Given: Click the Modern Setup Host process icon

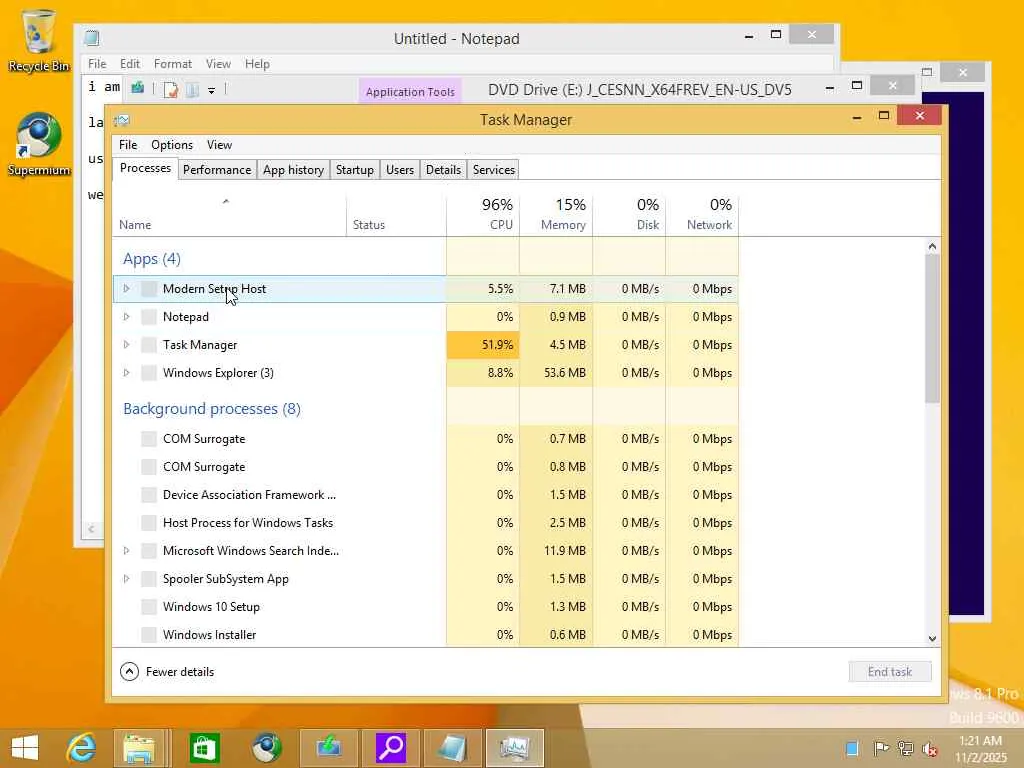Looking at the screenshot, I should pyautogui.click(x=149, y=289).
